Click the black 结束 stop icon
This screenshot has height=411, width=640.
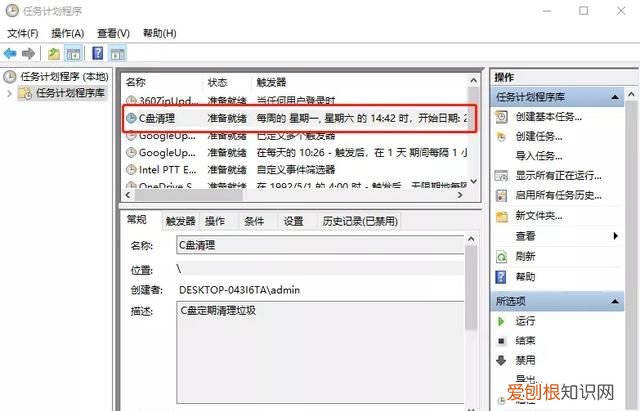coord(502,341)
